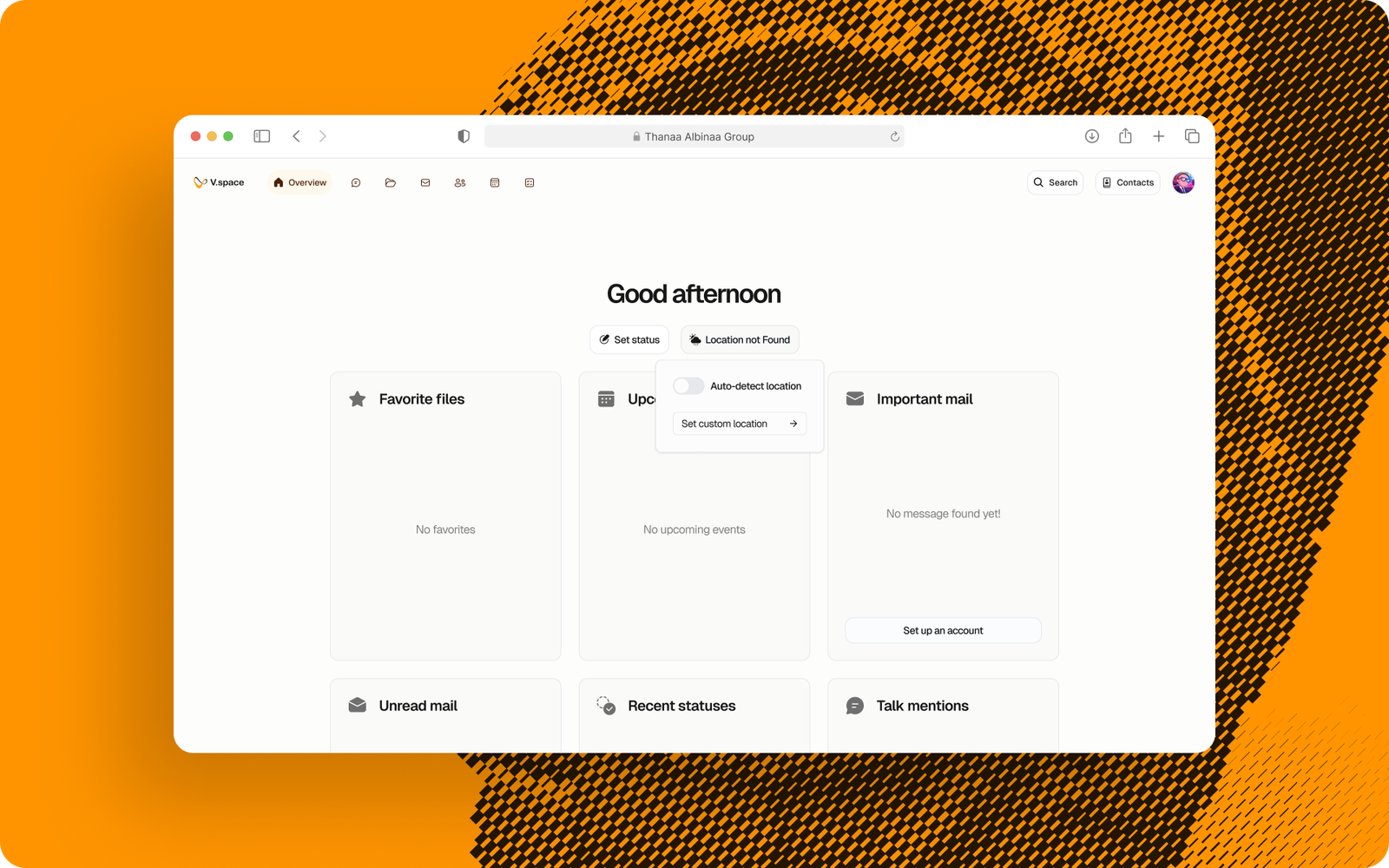Click the Important mail heading
Viewport: 1389px width, 868px height.
tap(925, 399)
